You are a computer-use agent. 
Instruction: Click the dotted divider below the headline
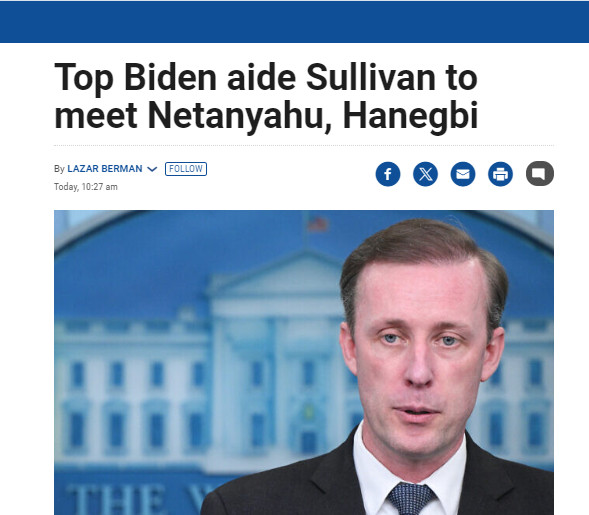[304, 145]
